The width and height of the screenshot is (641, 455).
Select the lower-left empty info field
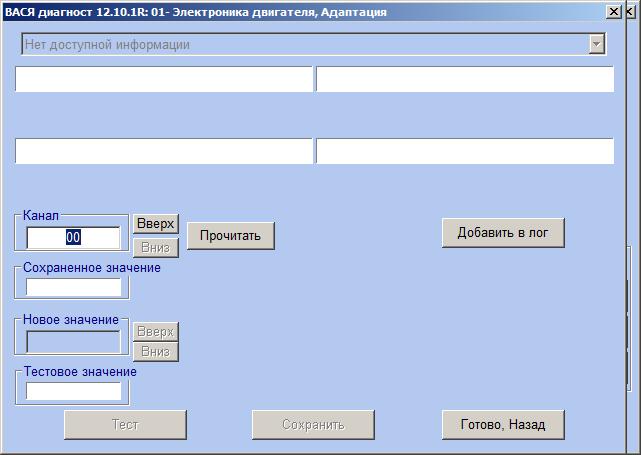point(164,151)
